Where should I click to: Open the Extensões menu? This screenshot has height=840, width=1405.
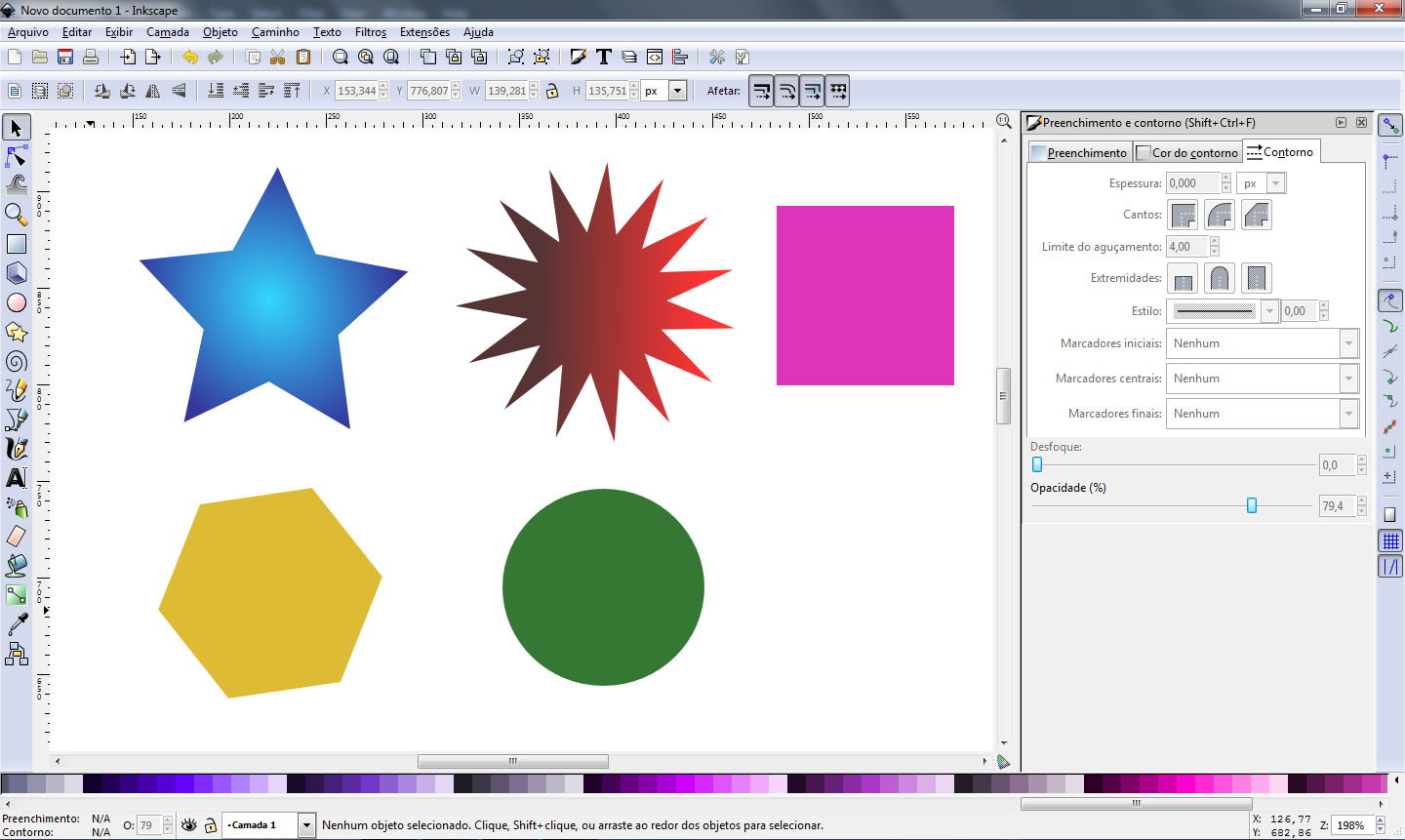(x=424, y=32)
